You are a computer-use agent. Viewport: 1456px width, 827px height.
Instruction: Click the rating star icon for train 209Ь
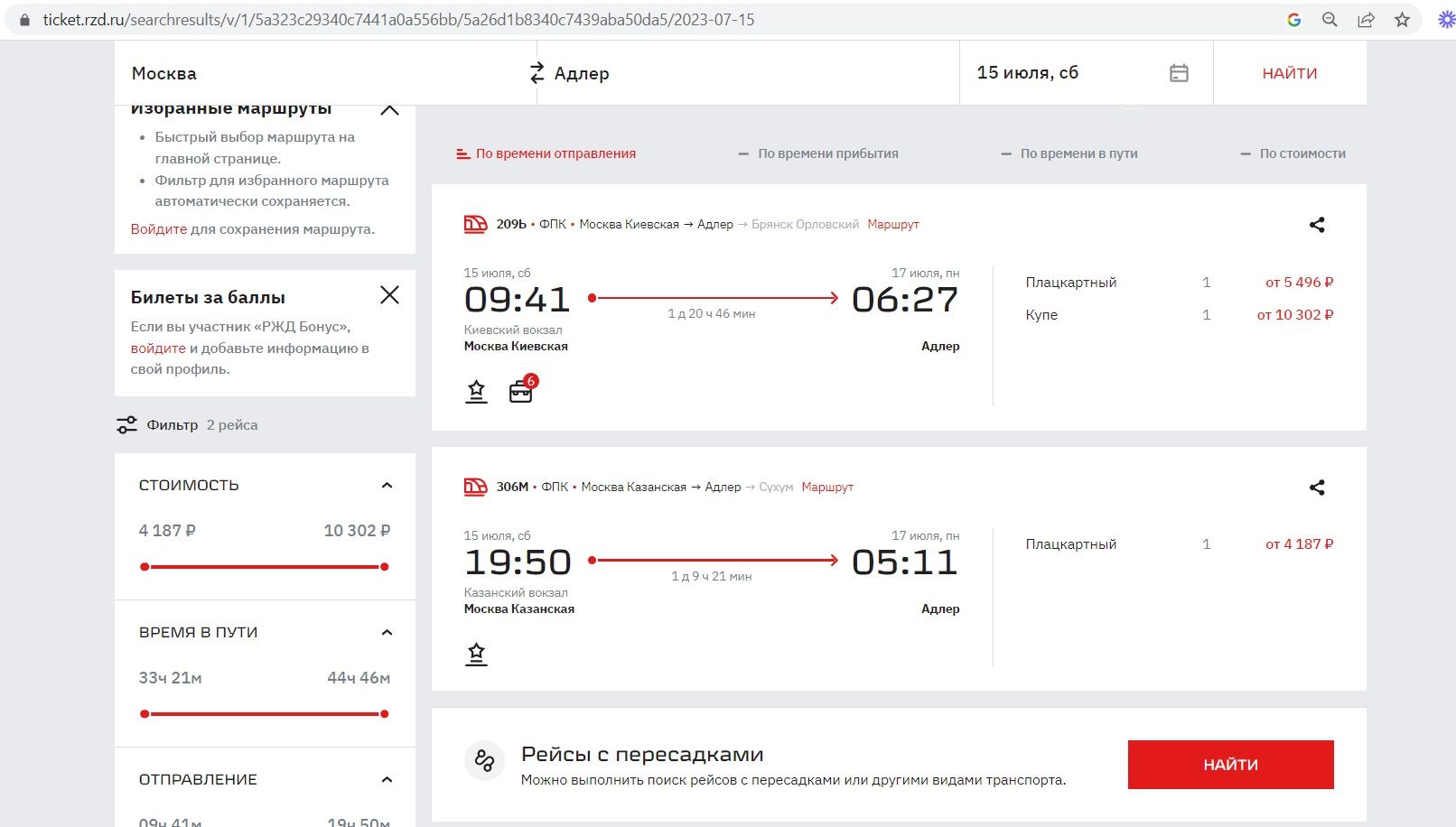coord(476,391)
